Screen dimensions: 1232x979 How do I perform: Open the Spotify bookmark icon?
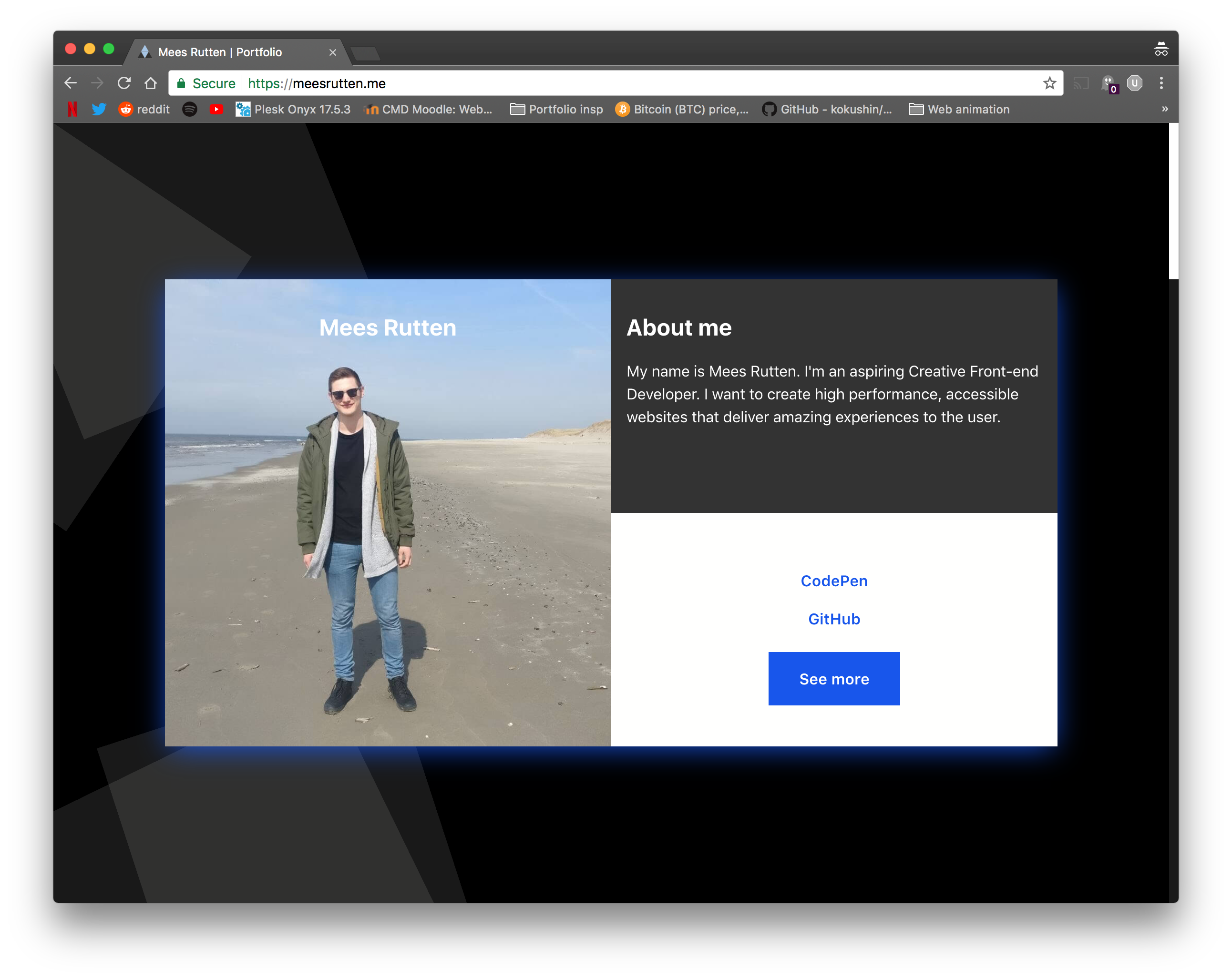pos(190,109)
